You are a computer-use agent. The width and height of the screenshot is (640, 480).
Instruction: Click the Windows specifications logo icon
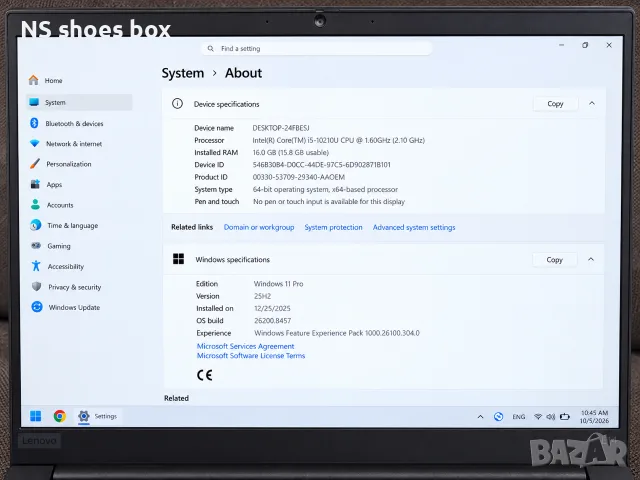178,259
